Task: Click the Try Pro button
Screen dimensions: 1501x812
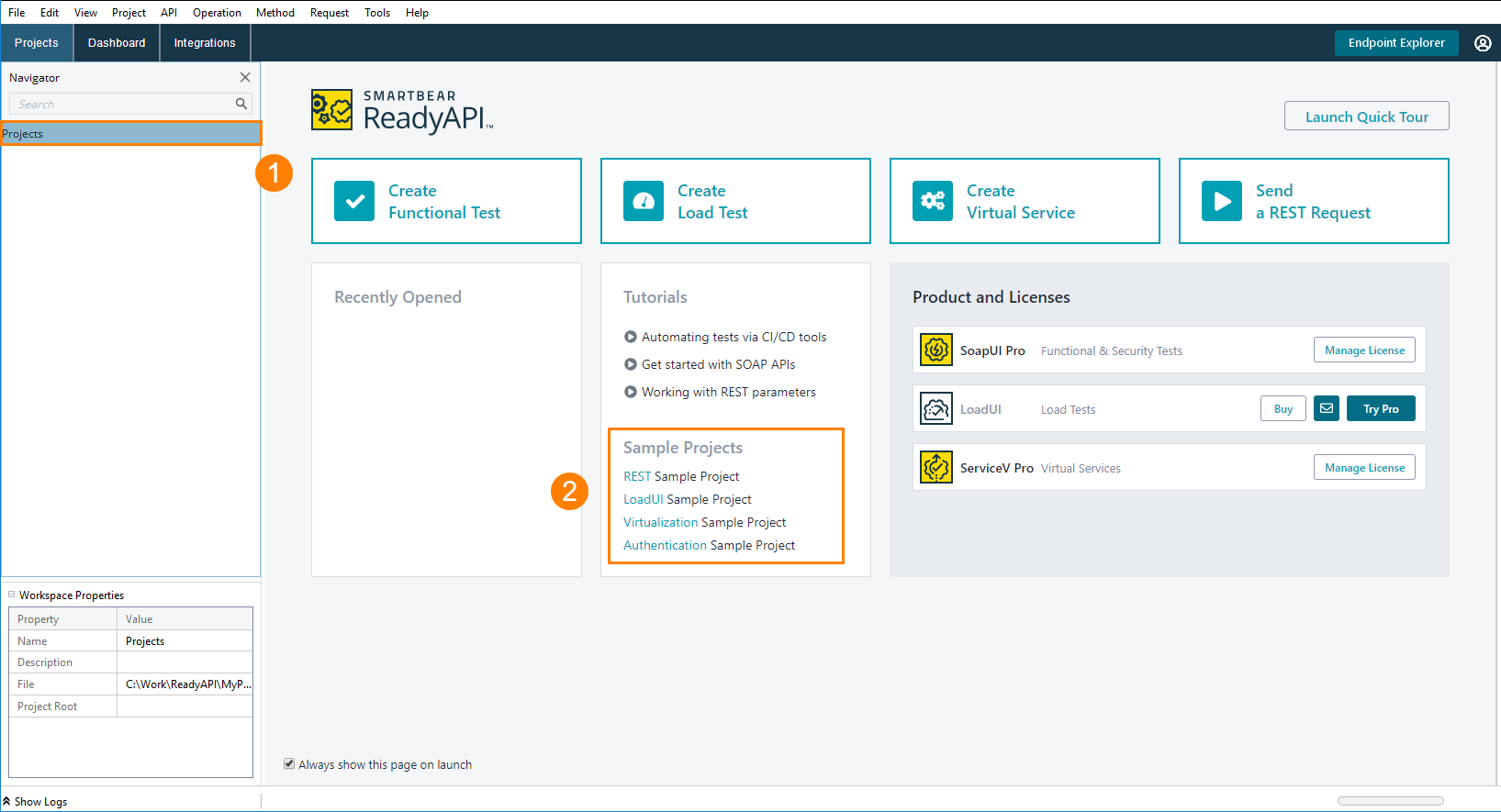Action: (x=1381, y=408)
